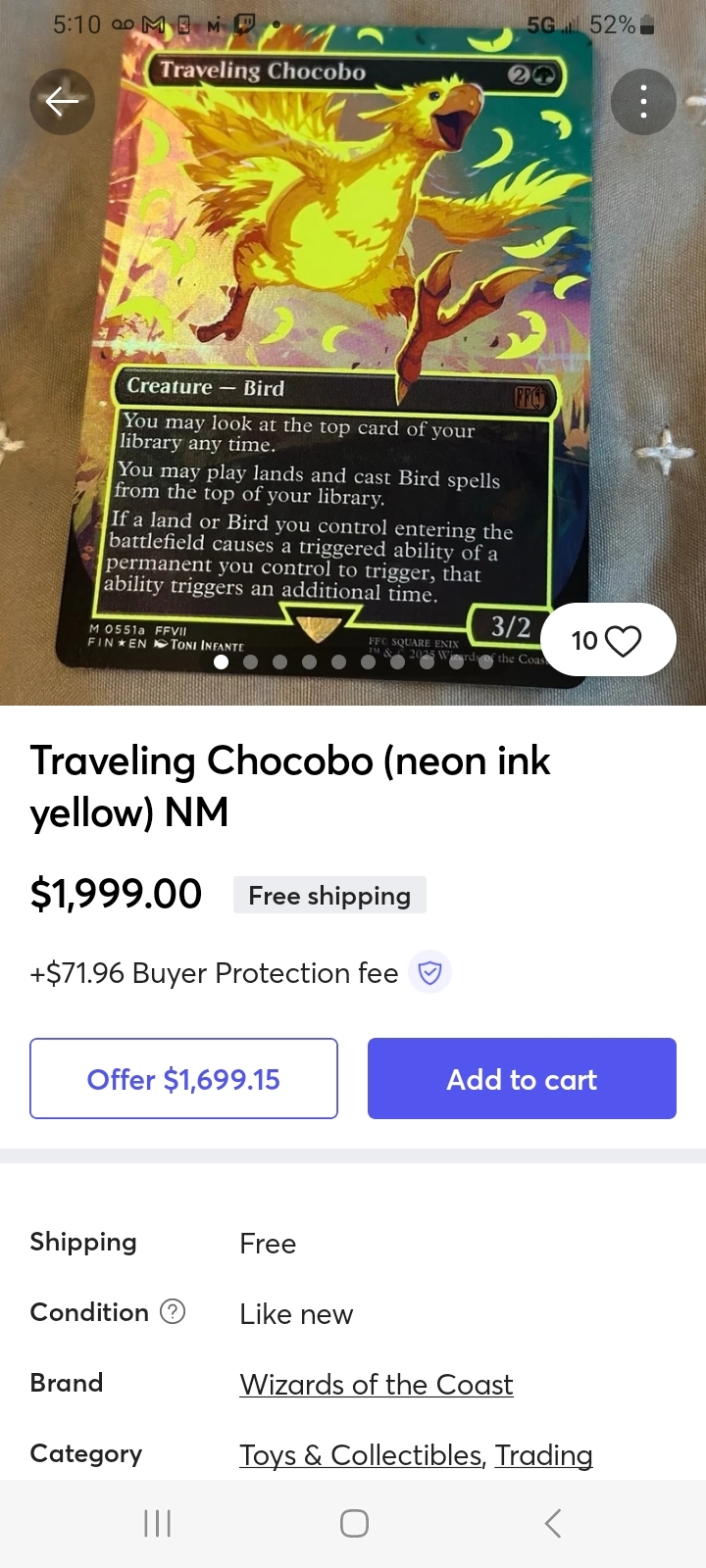Select the second photo carousel dot
This screenshot has width=706, height=1568.
tap(251, 662)
